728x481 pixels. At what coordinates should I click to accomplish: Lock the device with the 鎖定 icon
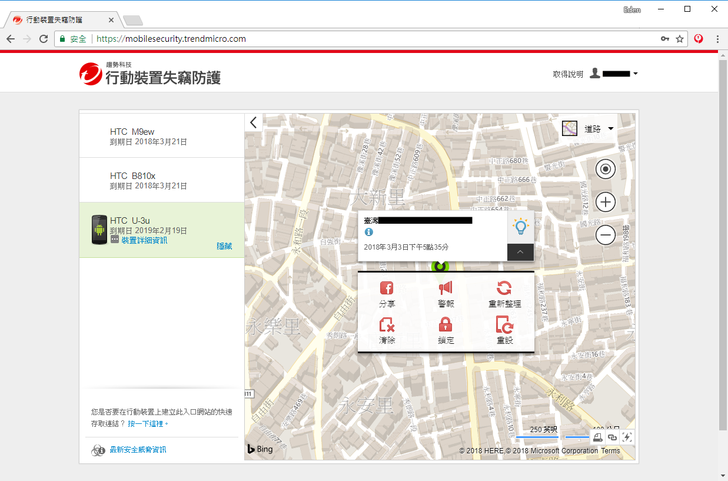pyautogui.click(x=445, y=326)
